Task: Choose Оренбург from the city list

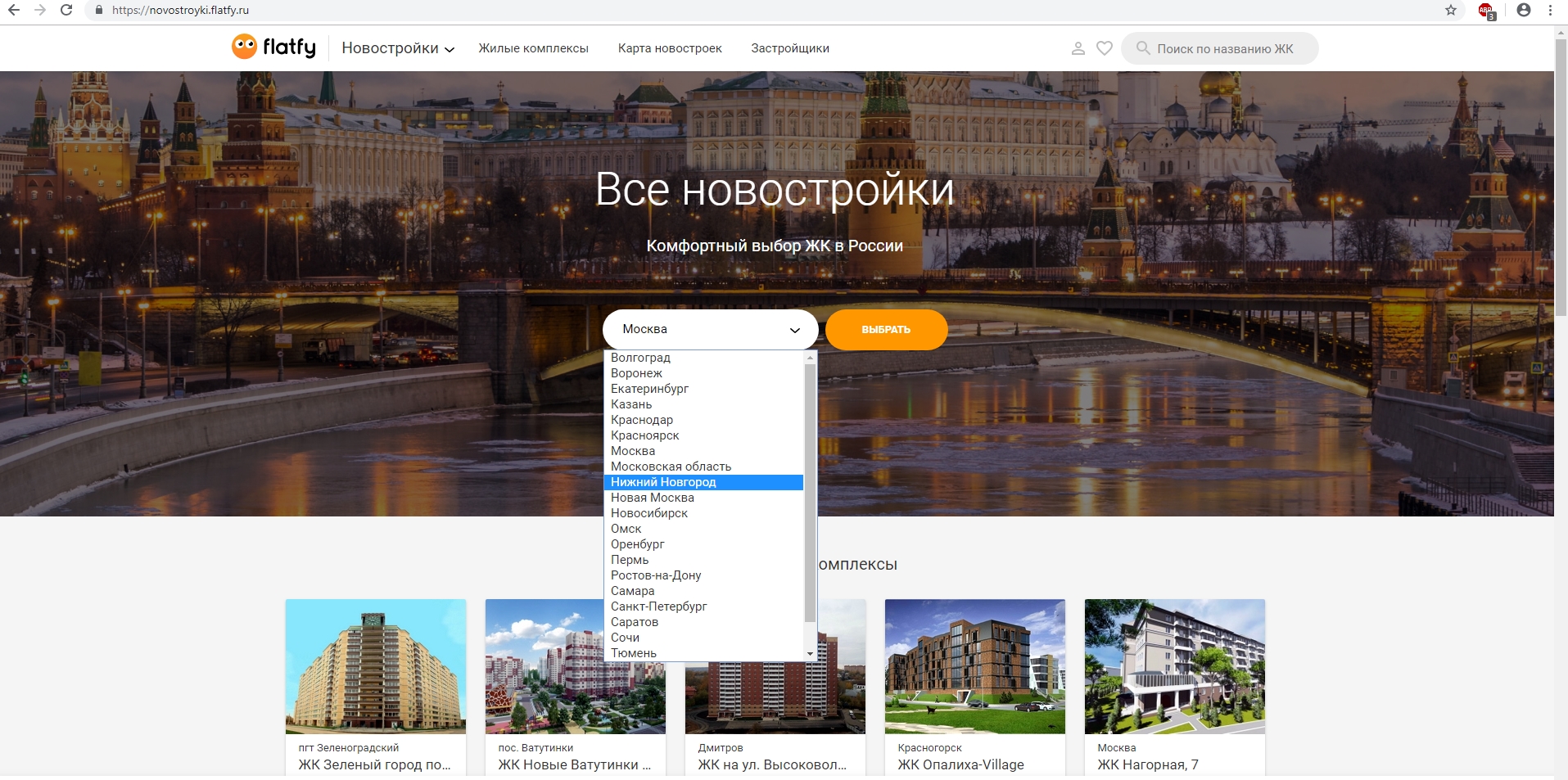Action: click(704, 544)
